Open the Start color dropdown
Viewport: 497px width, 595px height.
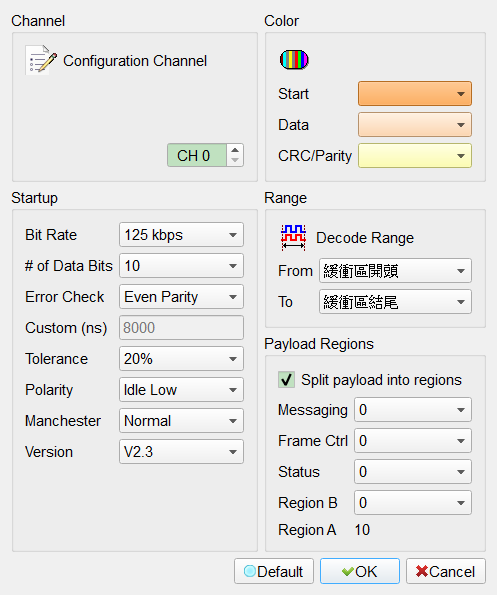[x=415, y=93]
